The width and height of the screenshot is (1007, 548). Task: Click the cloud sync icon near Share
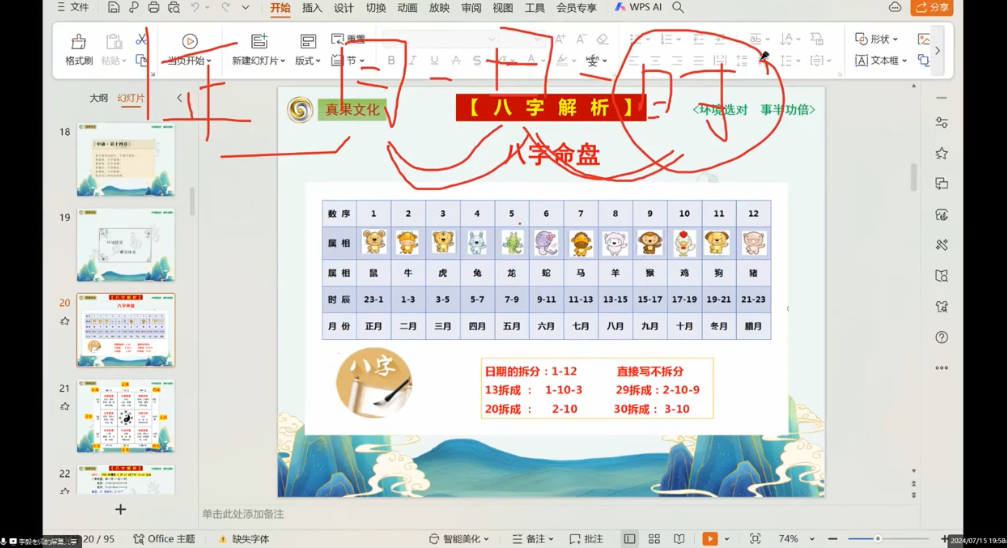coord(895,8)
